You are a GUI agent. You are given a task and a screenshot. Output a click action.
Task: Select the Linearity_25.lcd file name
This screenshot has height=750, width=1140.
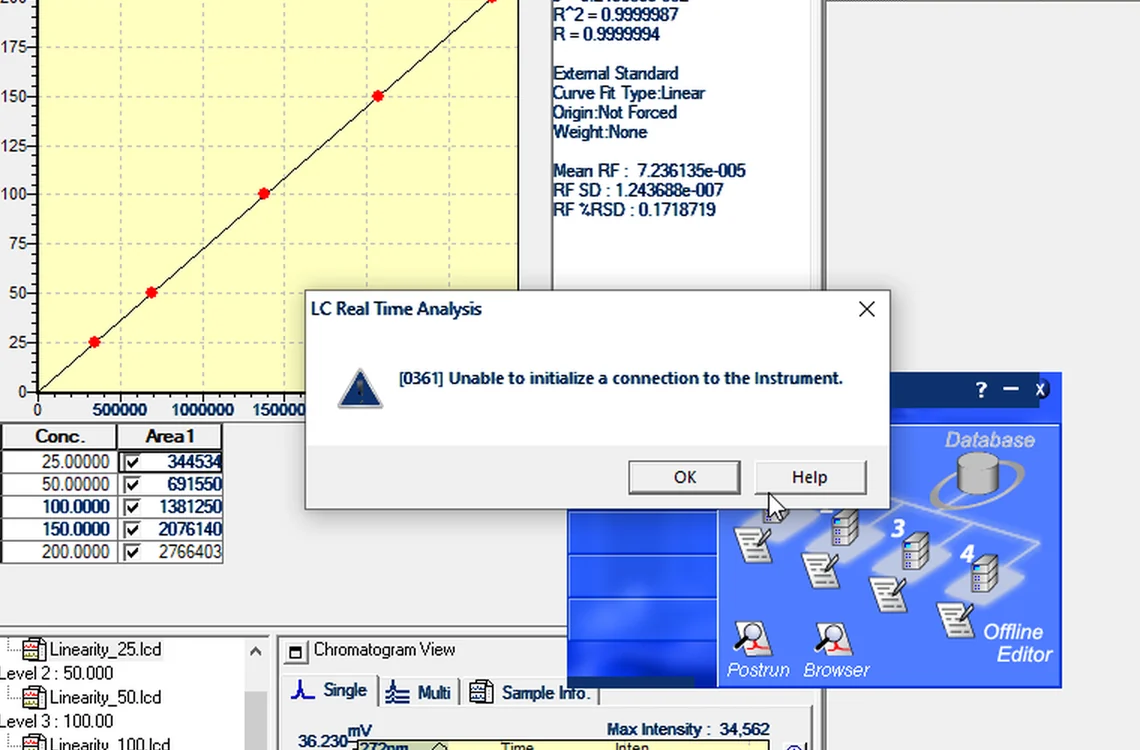tap(105, 649)
